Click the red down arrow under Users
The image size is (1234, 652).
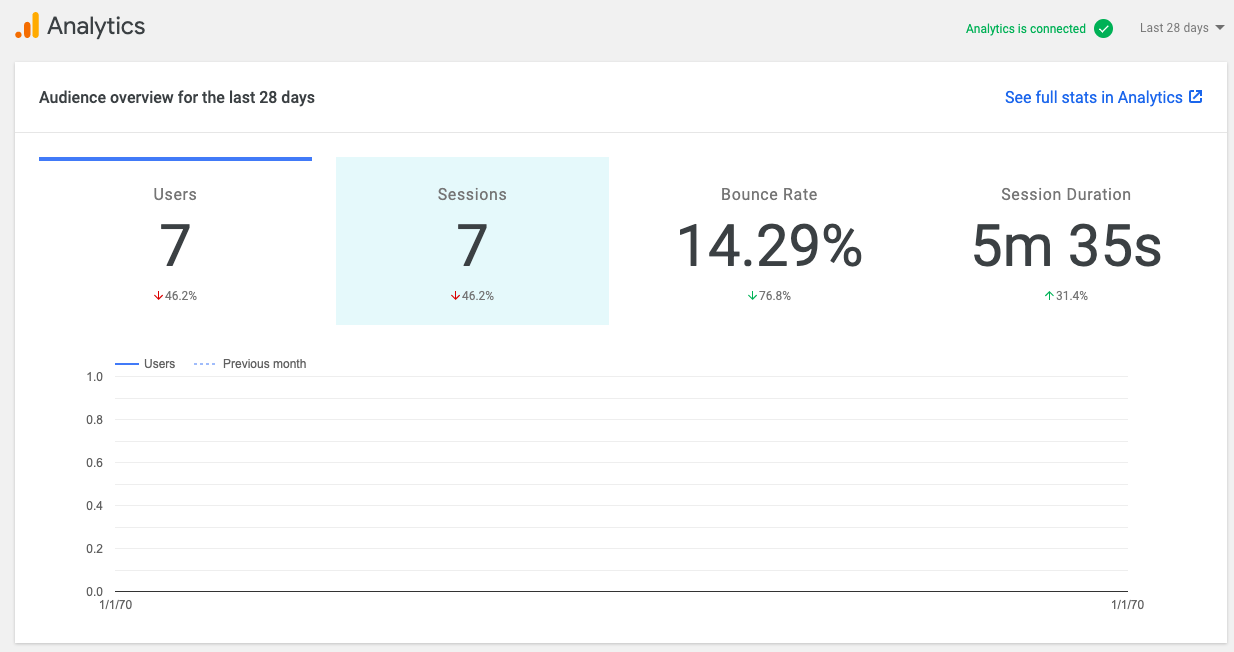(x=158, y=296)
